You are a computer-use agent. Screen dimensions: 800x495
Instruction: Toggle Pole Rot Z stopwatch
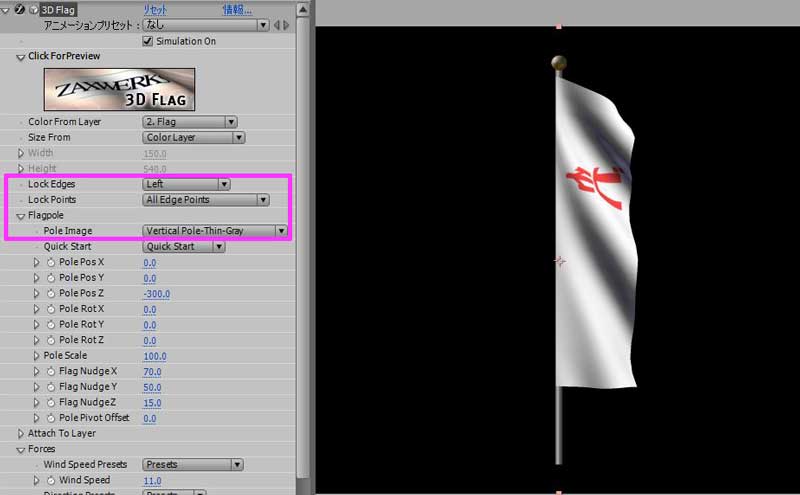point(51,340)
